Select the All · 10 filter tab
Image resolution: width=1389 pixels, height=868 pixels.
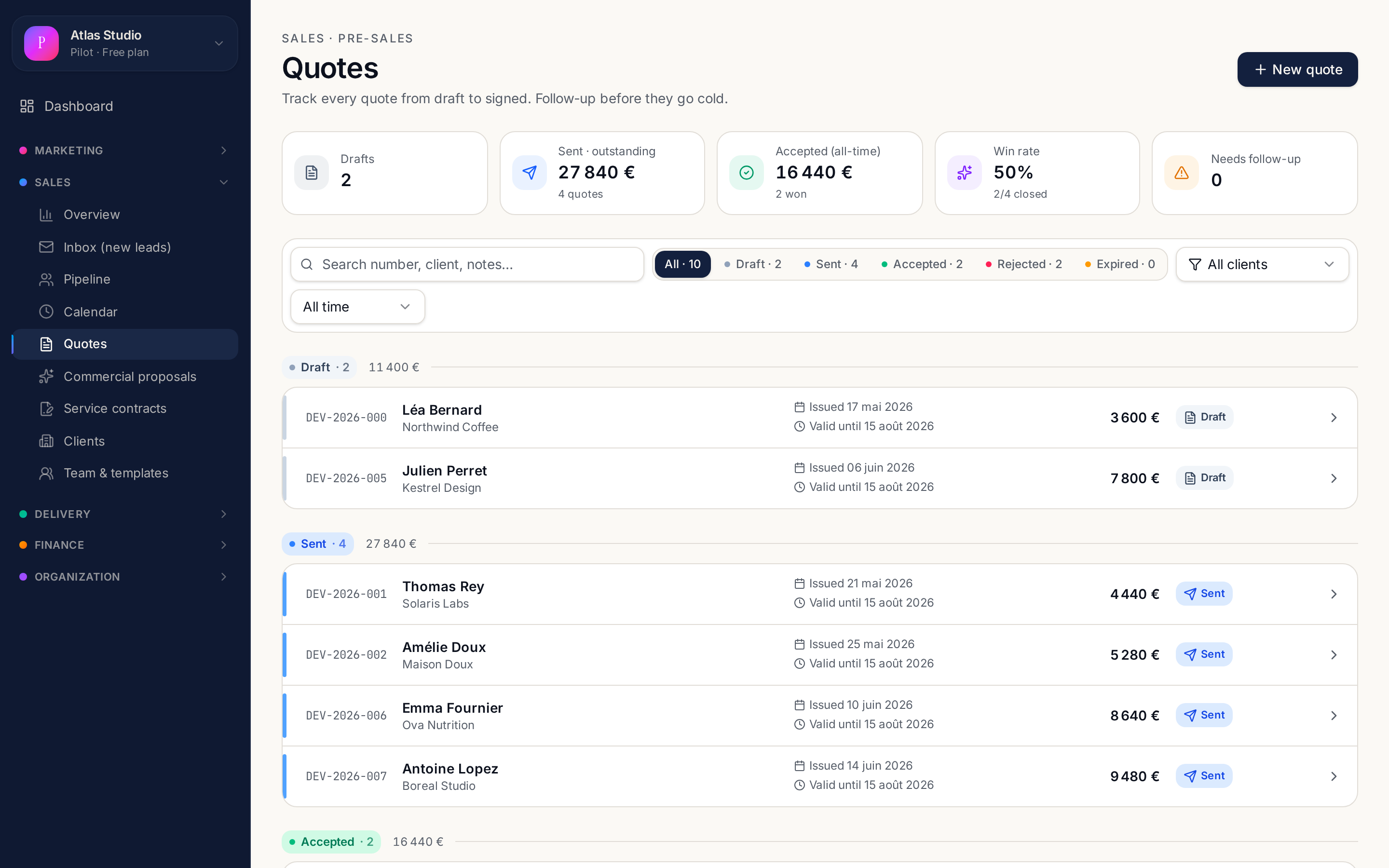pos(682,264)
